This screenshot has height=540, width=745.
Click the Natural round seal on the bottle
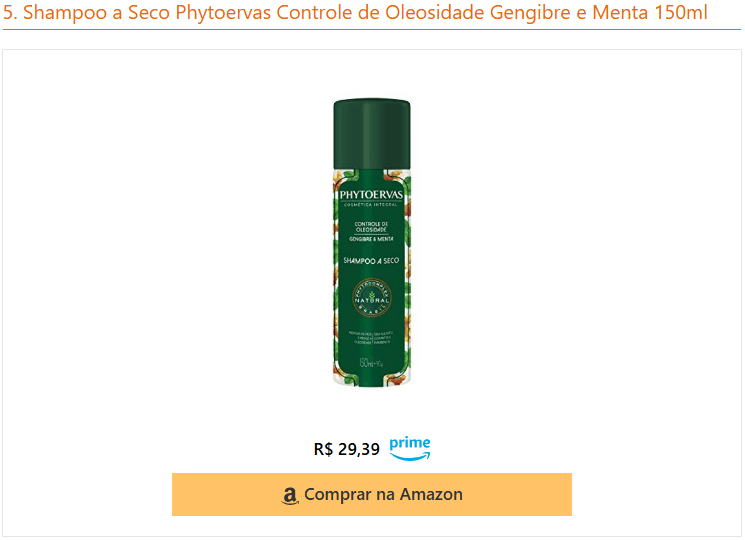point(372,298)
